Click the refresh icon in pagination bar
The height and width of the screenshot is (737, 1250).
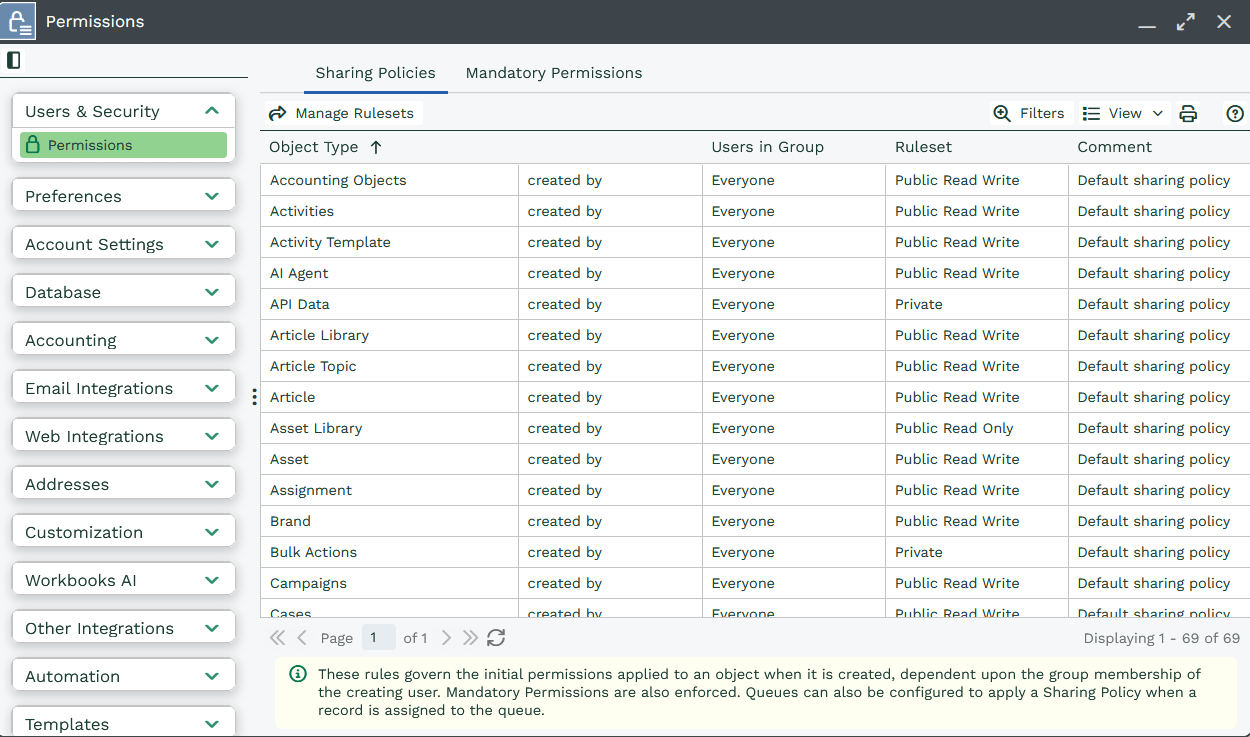496,638
